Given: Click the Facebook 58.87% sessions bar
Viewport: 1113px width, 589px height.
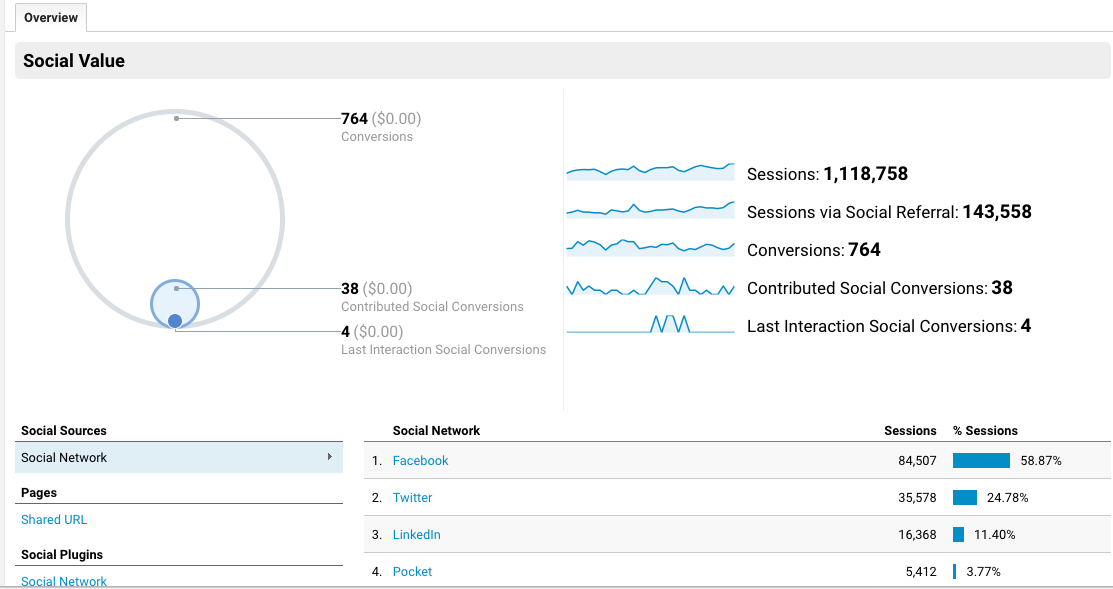Looking at the screenshot, I should [981, 461].
